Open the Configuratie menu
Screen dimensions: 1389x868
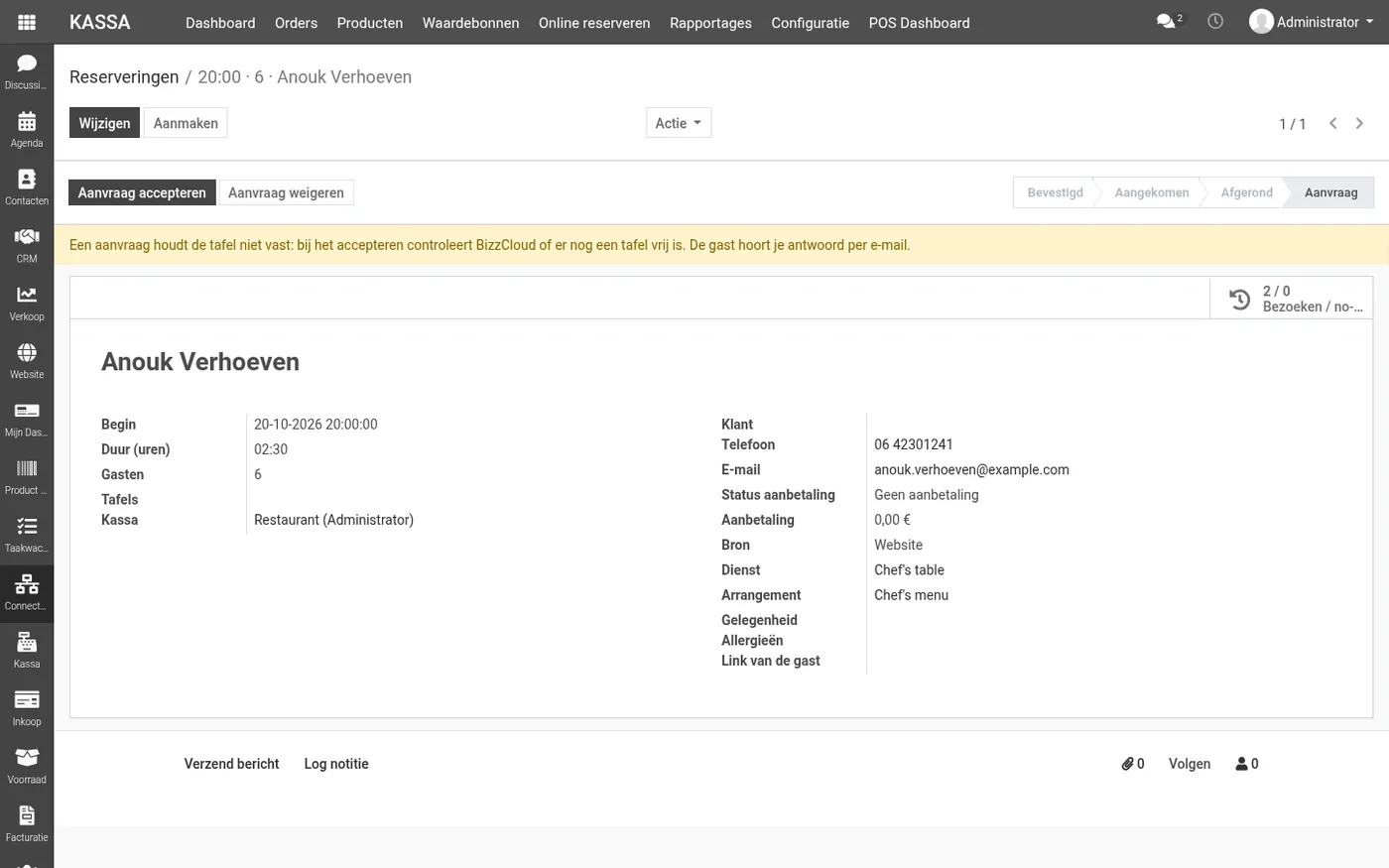(811, 23)
